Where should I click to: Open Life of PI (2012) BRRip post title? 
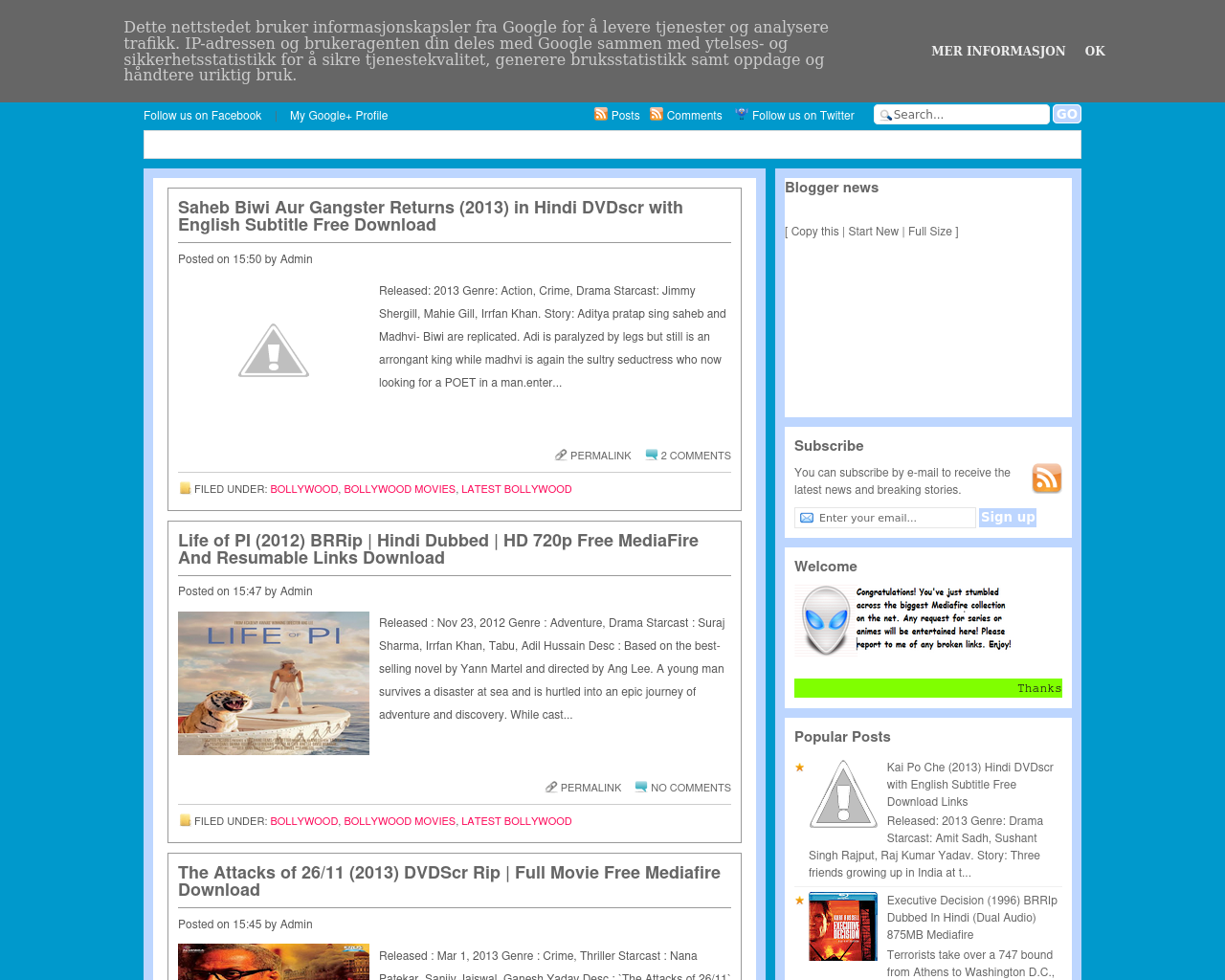point(438,549)
